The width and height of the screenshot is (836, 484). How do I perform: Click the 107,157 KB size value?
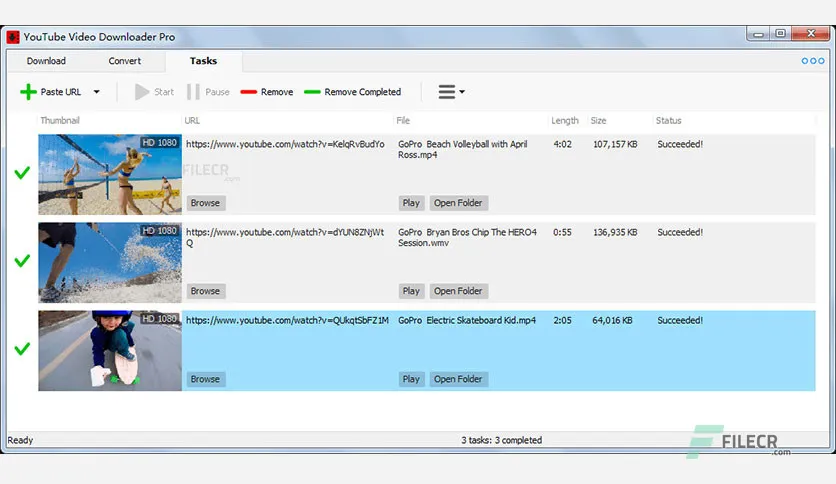[x=615, y=144]
